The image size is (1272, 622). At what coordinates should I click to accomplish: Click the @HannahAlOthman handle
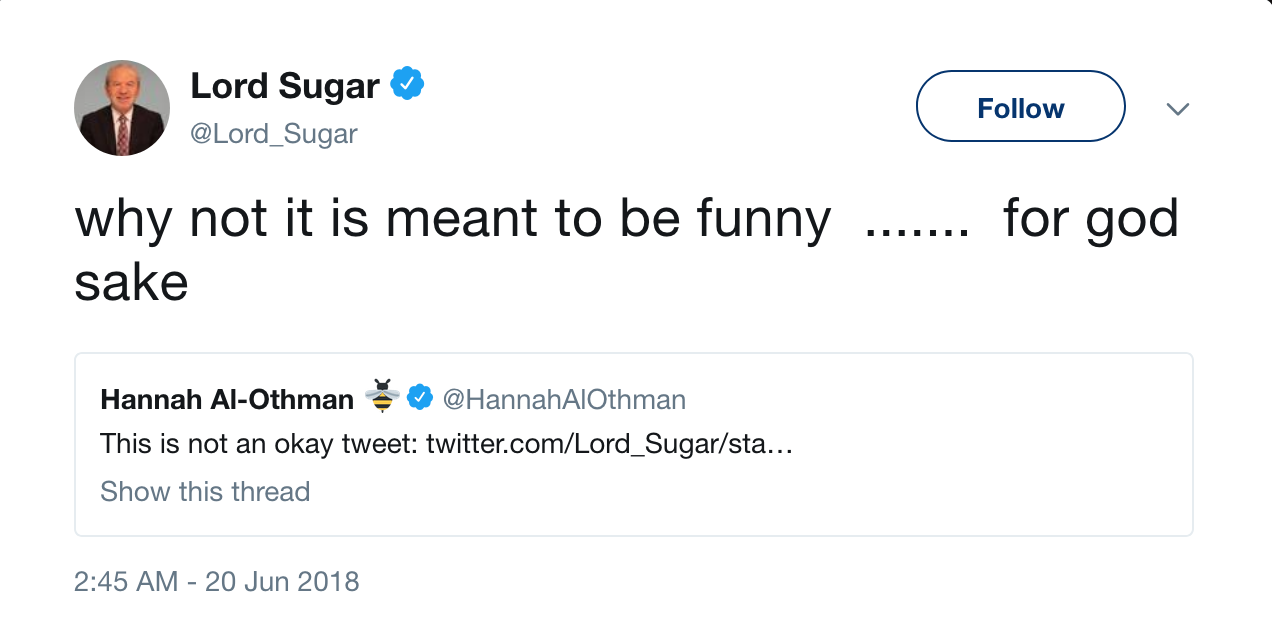[x=564, y=400]
